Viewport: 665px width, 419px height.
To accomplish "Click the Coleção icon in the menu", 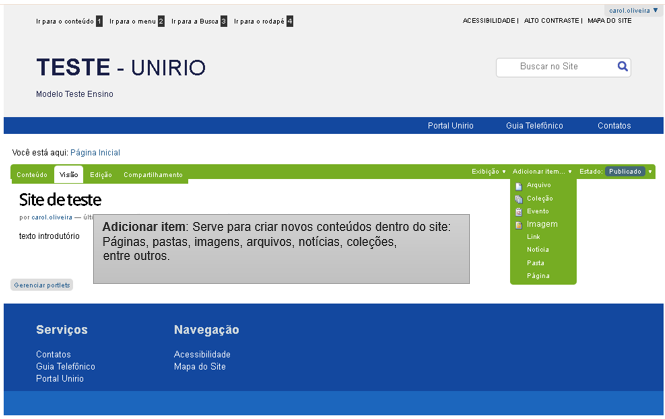I will point(518,198).
